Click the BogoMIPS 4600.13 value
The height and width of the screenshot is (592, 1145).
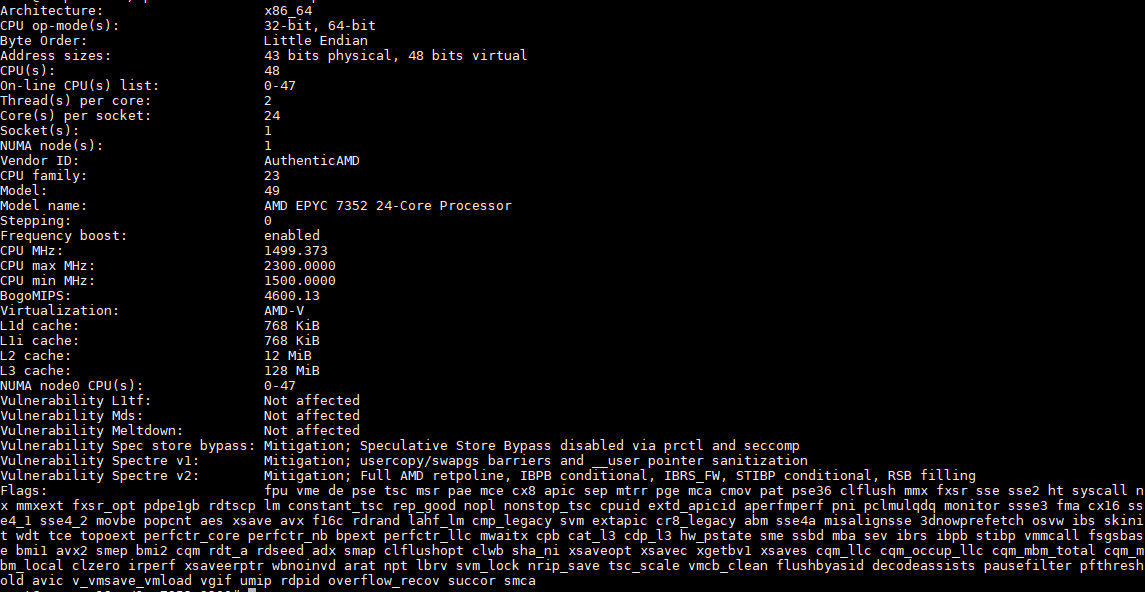(291, 296)
